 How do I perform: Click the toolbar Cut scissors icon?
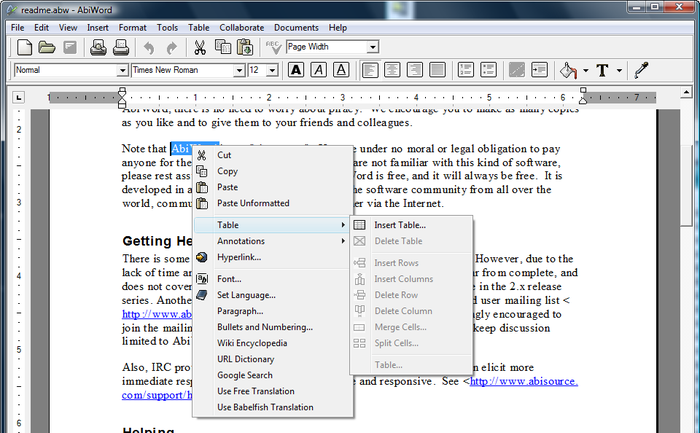click(x=200, y=47)
